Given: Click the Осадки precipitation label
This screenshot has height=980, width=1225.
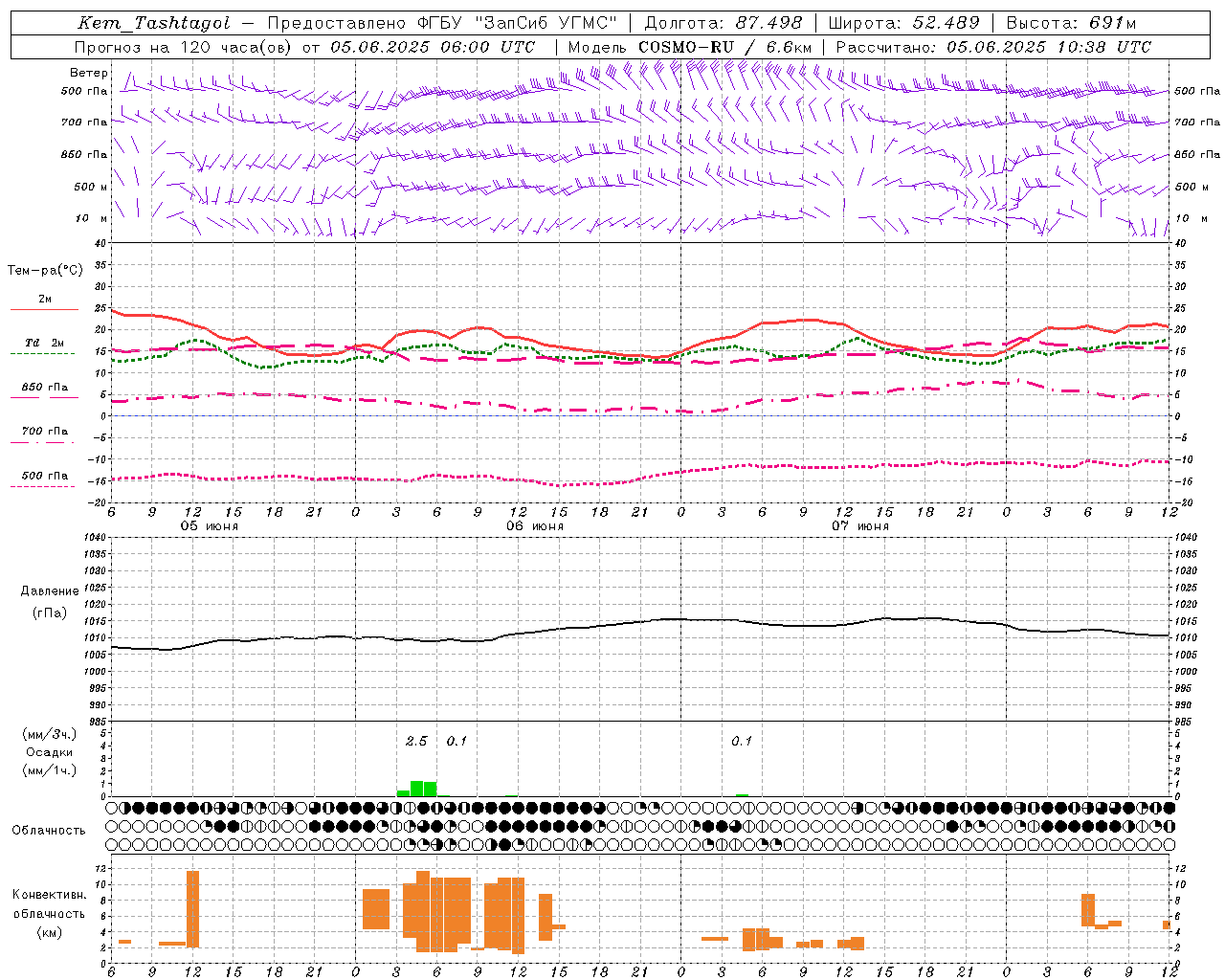Looking at the screenshot, I should 50,752.
